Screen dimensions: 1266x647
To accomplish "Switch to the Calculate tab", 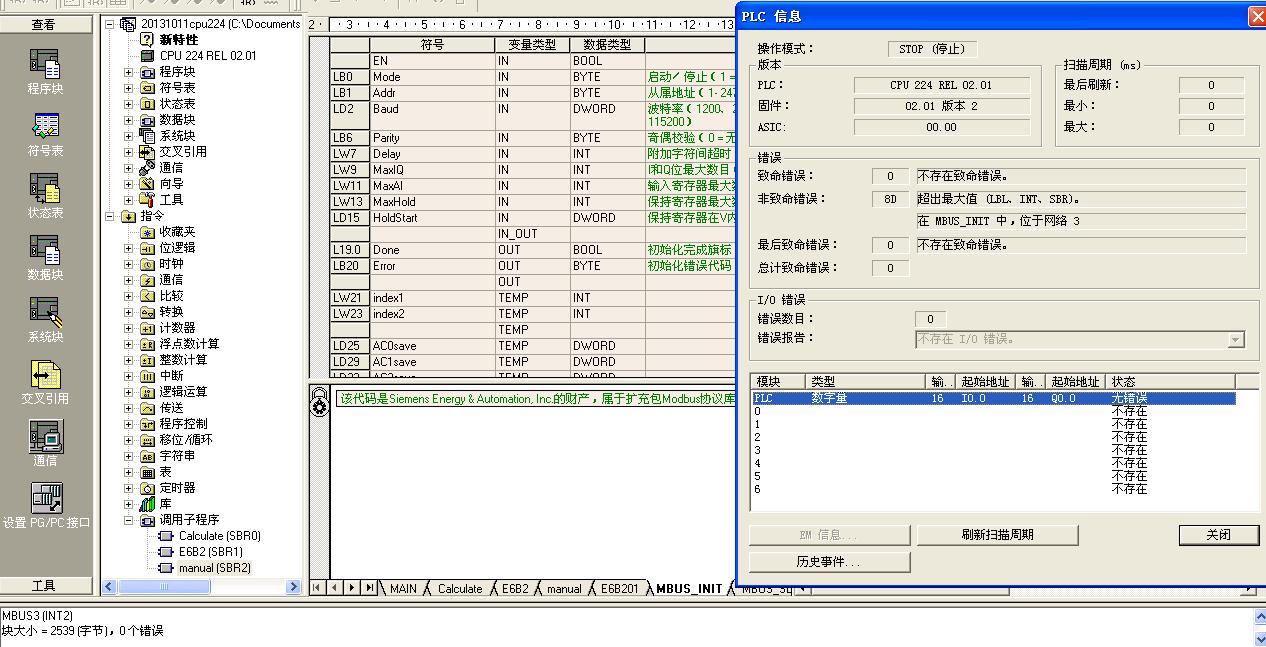I will click(459, 589).
